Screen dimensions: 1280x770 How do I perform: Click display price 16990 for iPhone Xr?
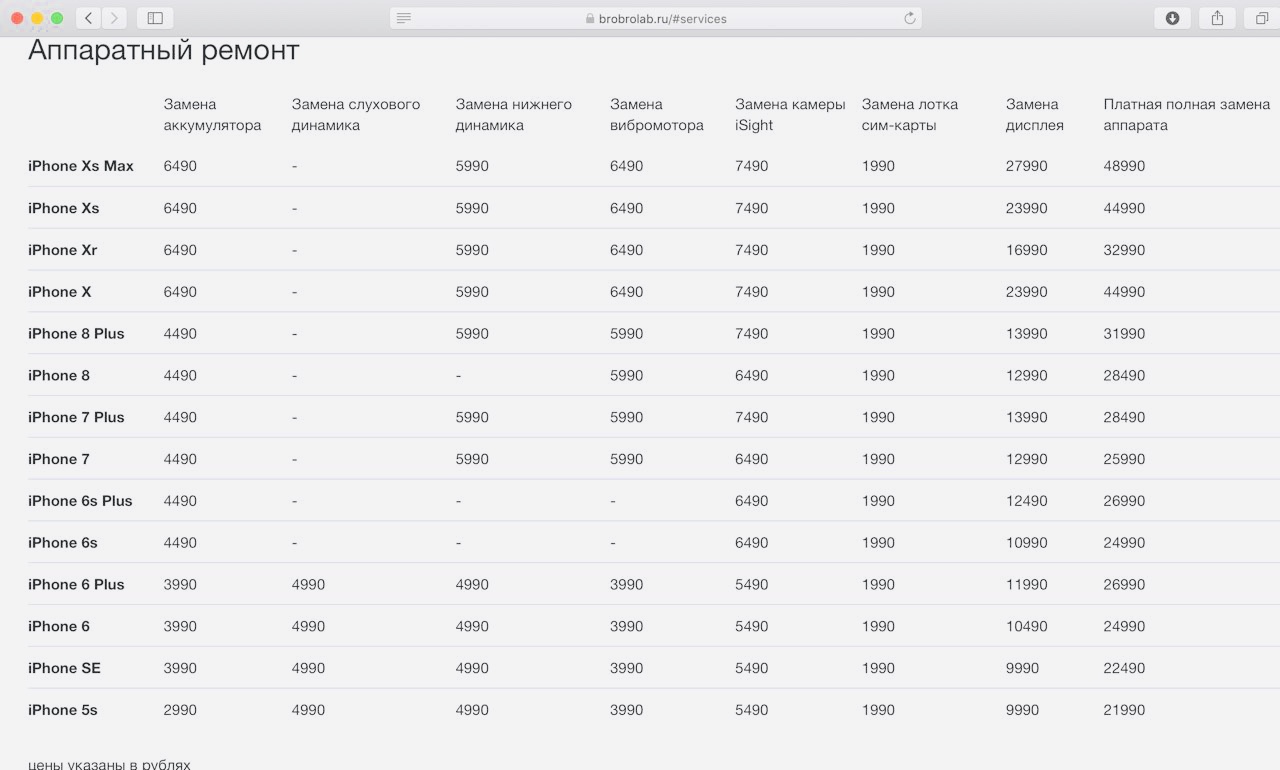[1027, 250]
